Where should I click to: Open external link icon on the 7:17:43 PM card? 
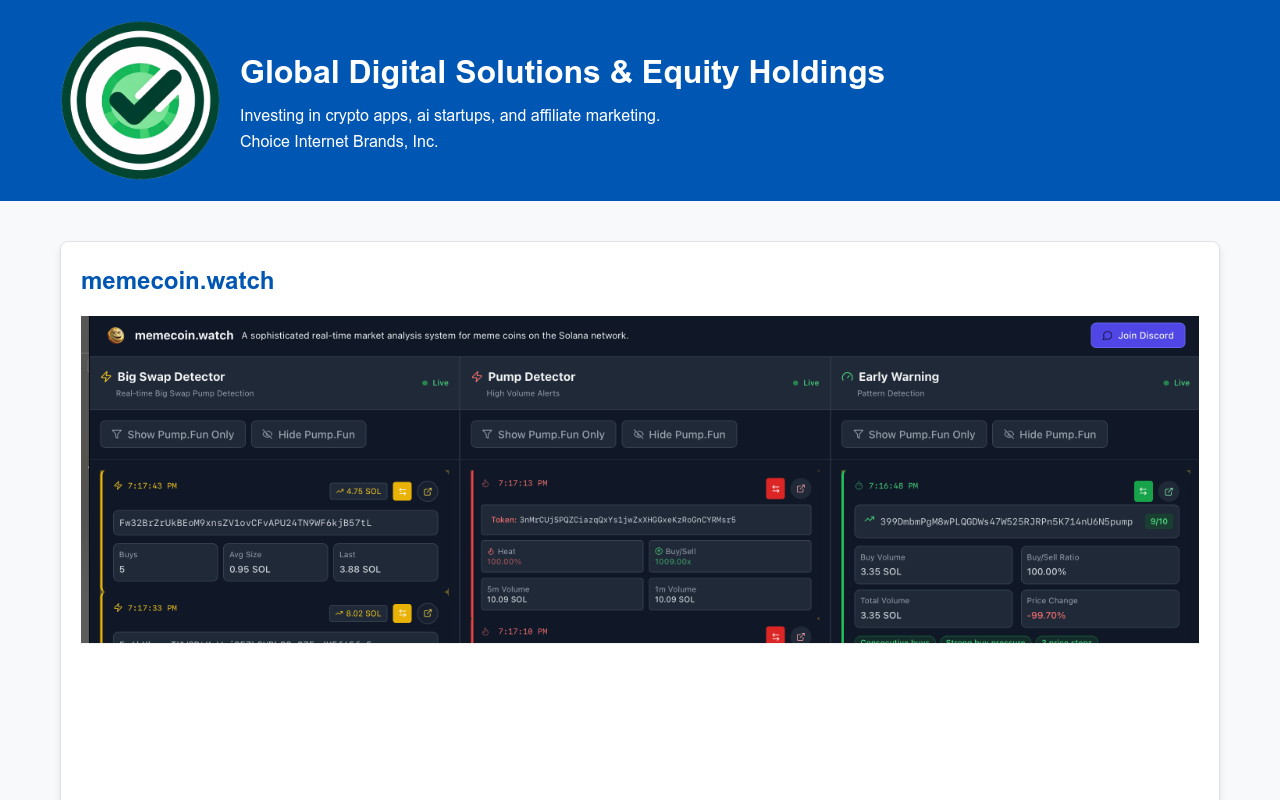click(x=427, y=491)
